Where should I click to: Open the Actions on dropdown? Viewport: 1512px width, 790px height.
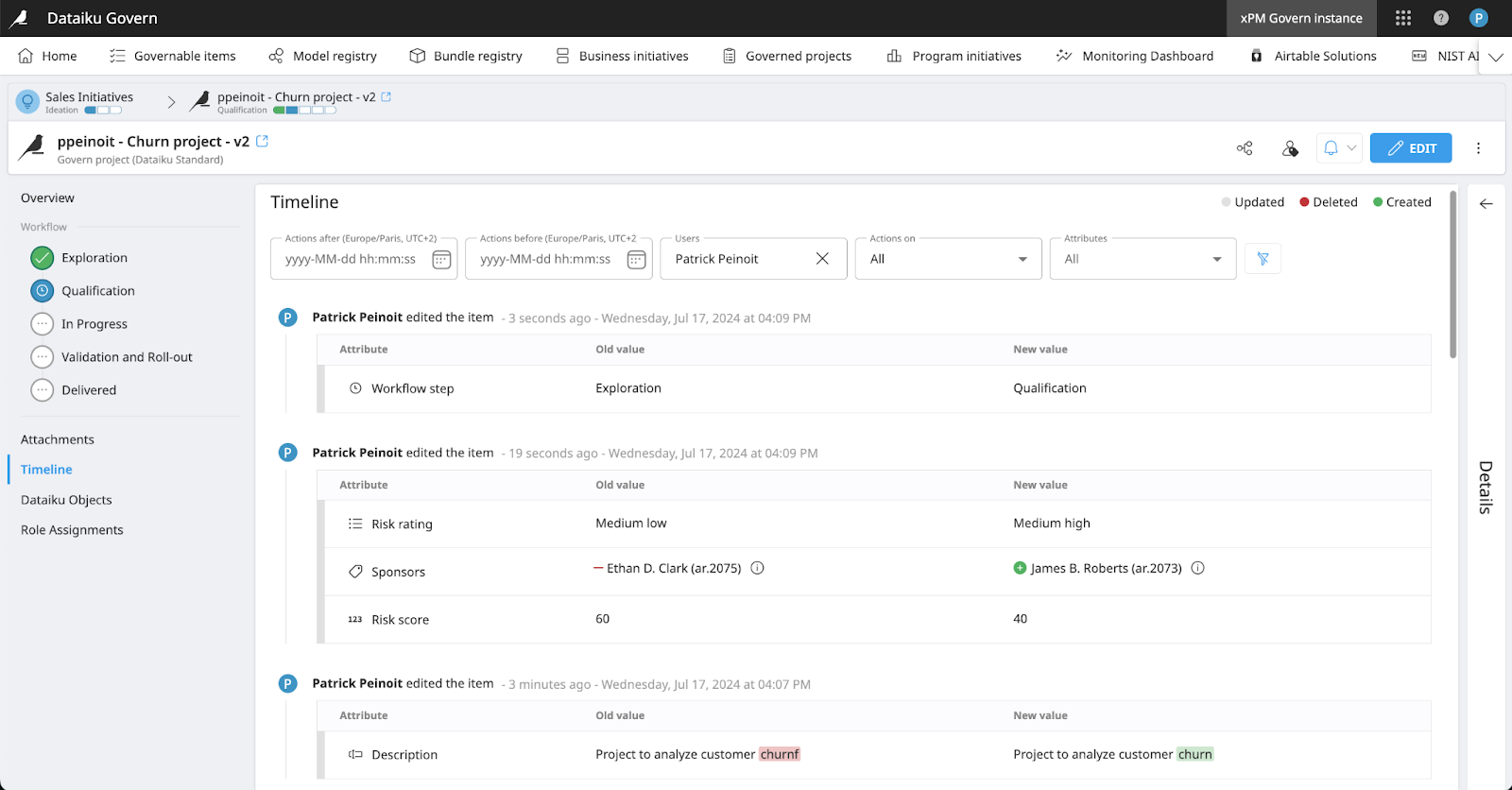tap(948, 259)
